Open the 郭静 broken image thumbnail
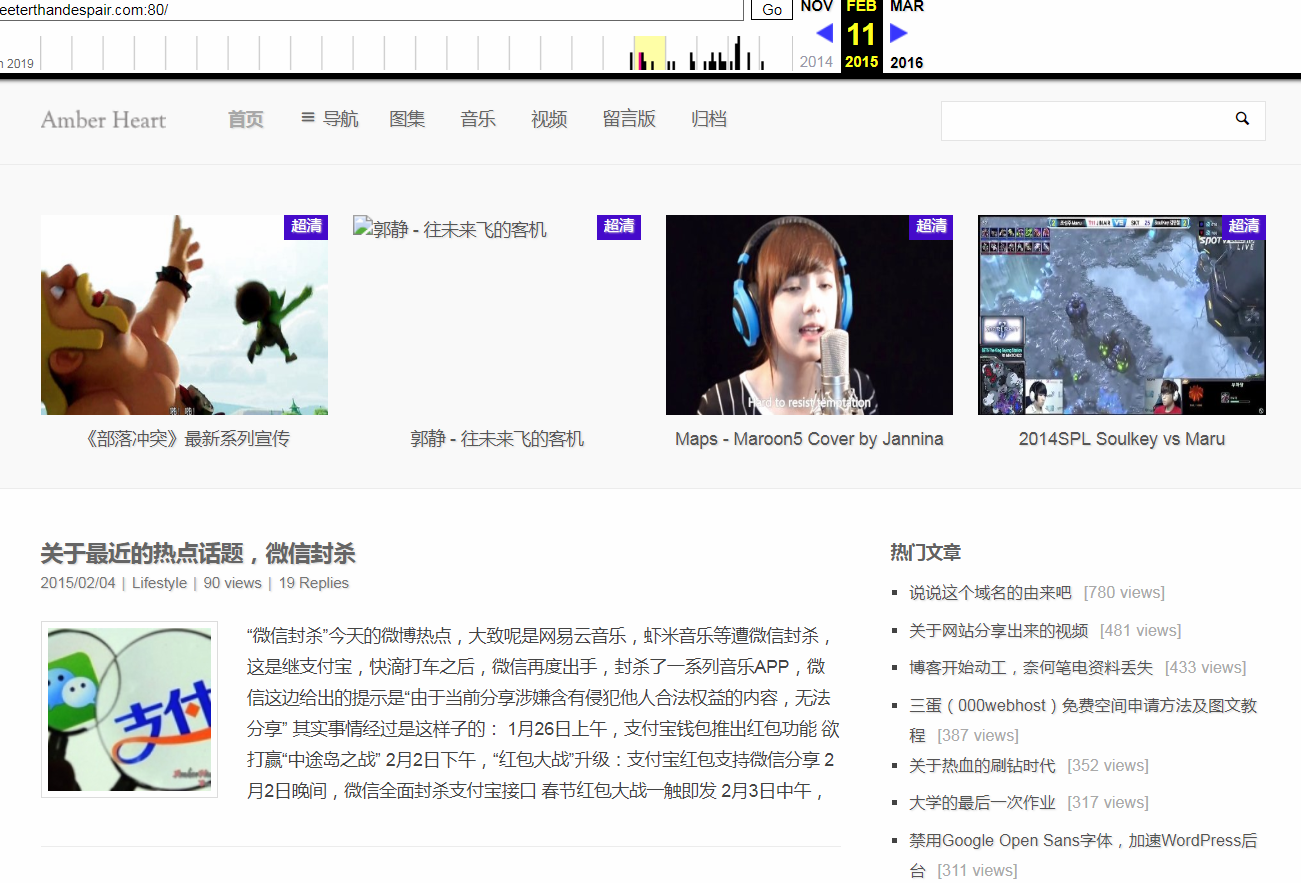Image resolution: width=1301 pixels, height=883 pixels. (450, 229)
